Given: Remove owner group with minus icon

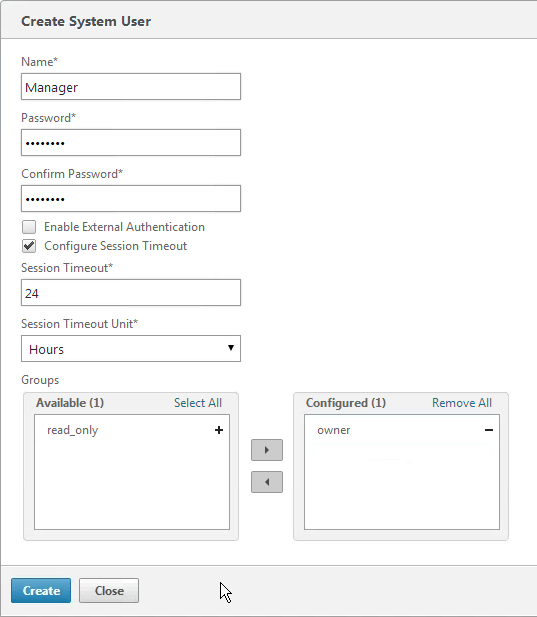Looking at the screenshot, I should 489,430.
